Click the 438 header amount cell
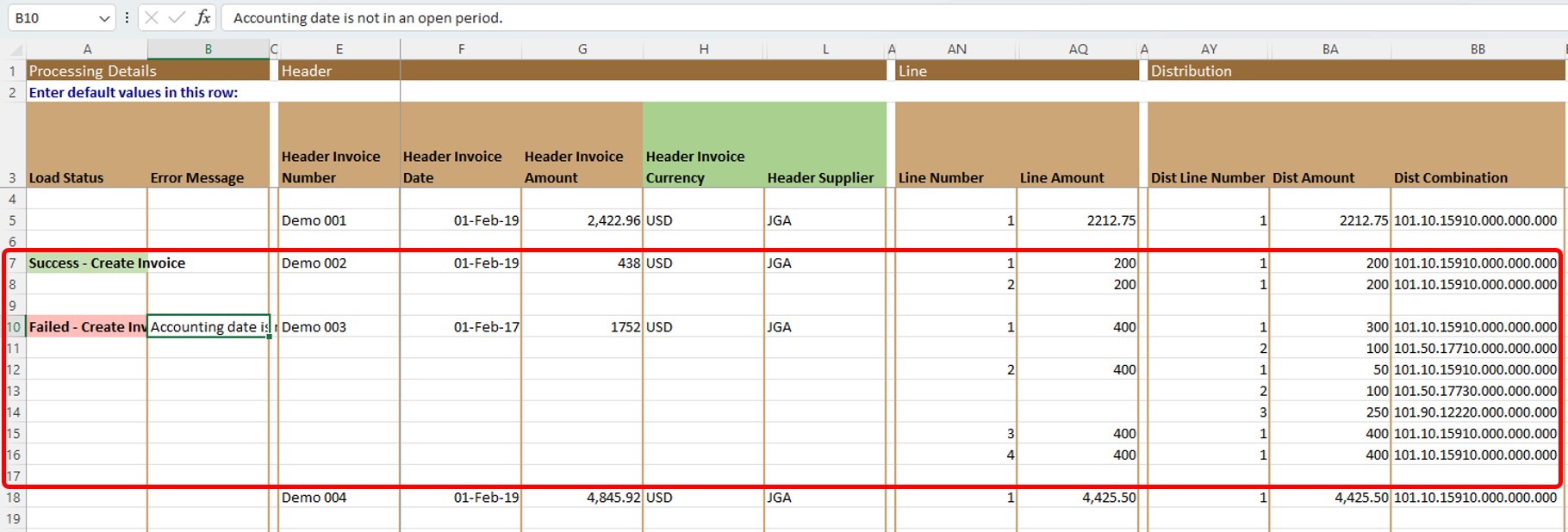1568x532 pixels. pyautogui.click(x=582, y=263)
